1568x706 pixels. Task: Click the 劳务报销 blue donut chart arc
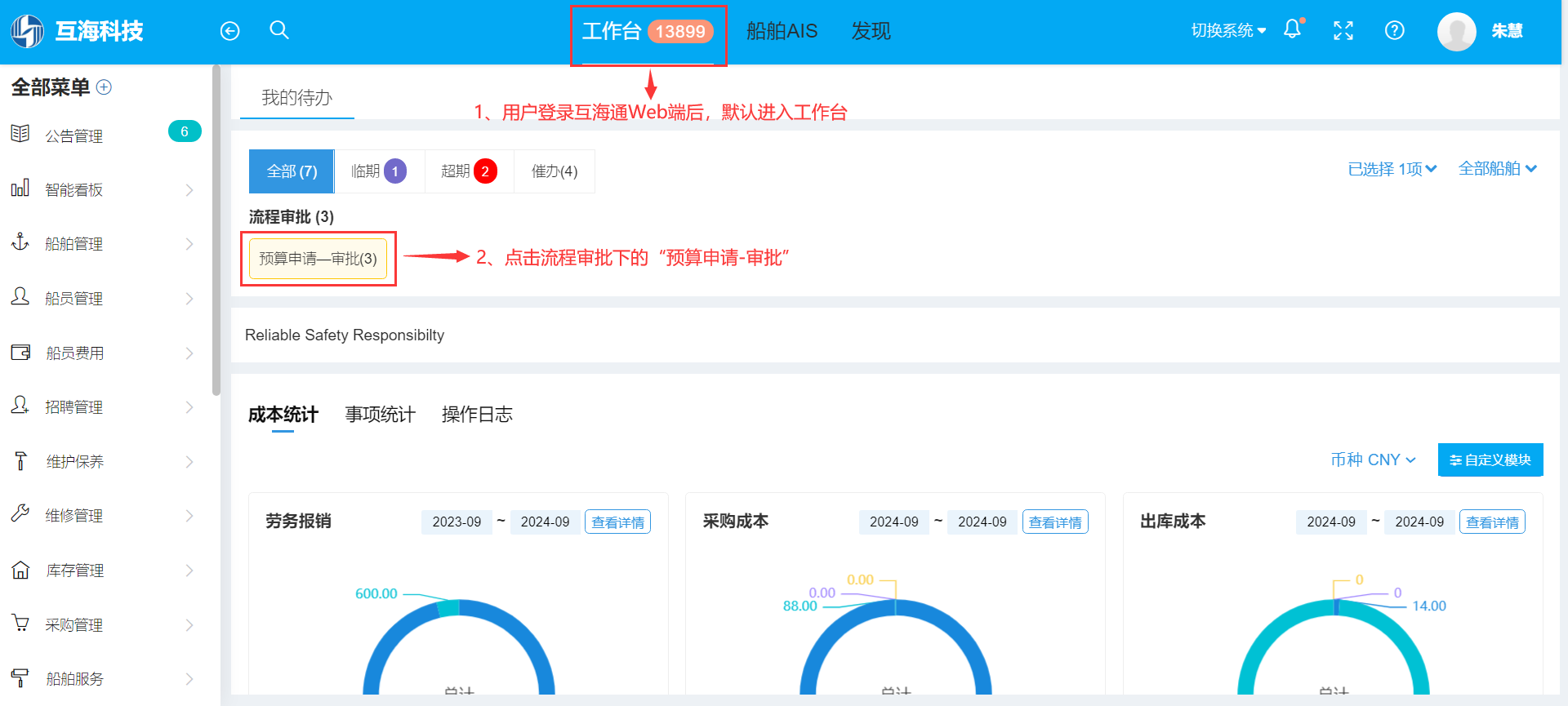(x=523, y=633)
